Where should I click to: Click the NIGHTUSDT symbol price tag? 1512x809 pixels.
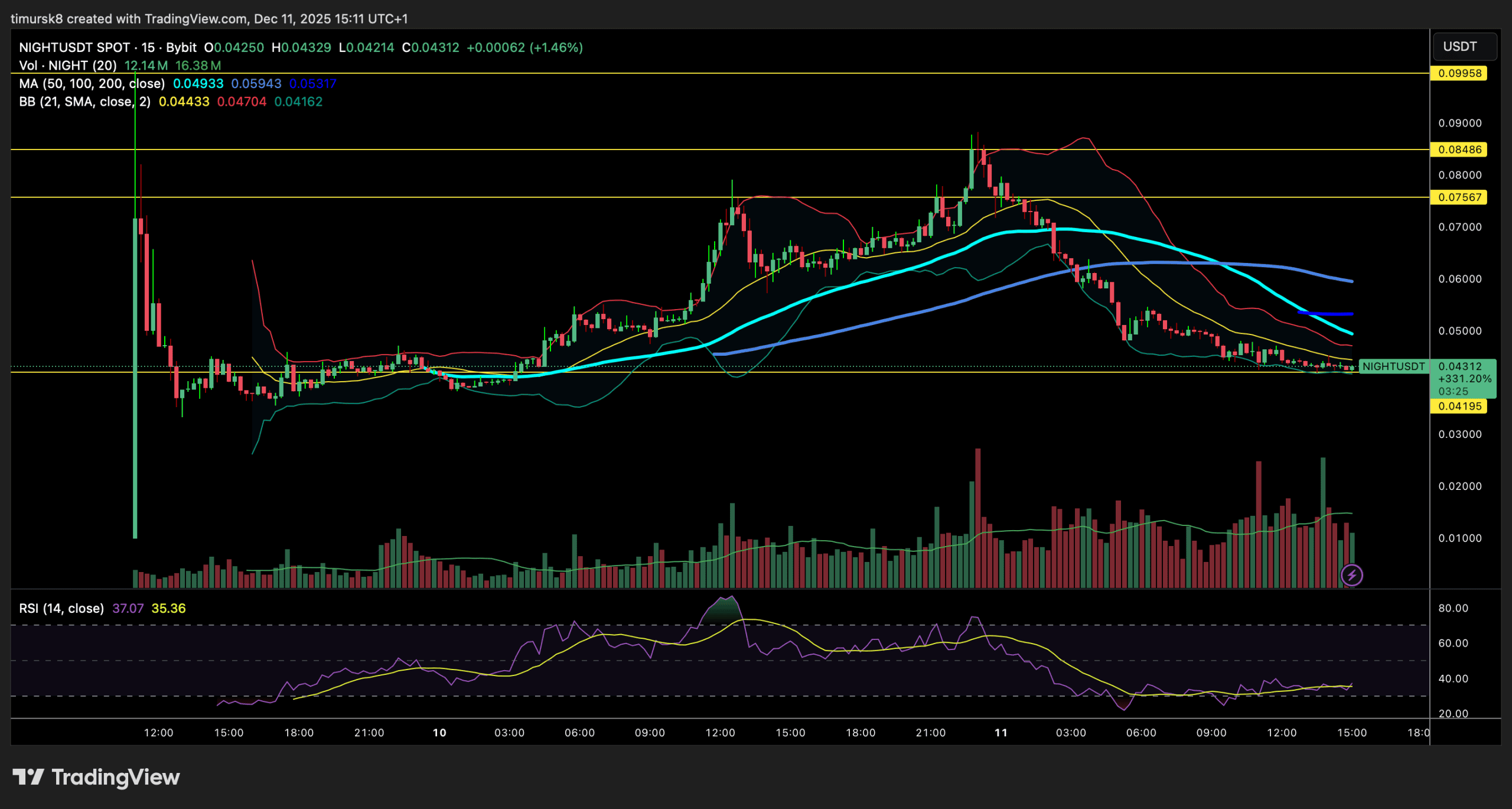(1393, 366)
